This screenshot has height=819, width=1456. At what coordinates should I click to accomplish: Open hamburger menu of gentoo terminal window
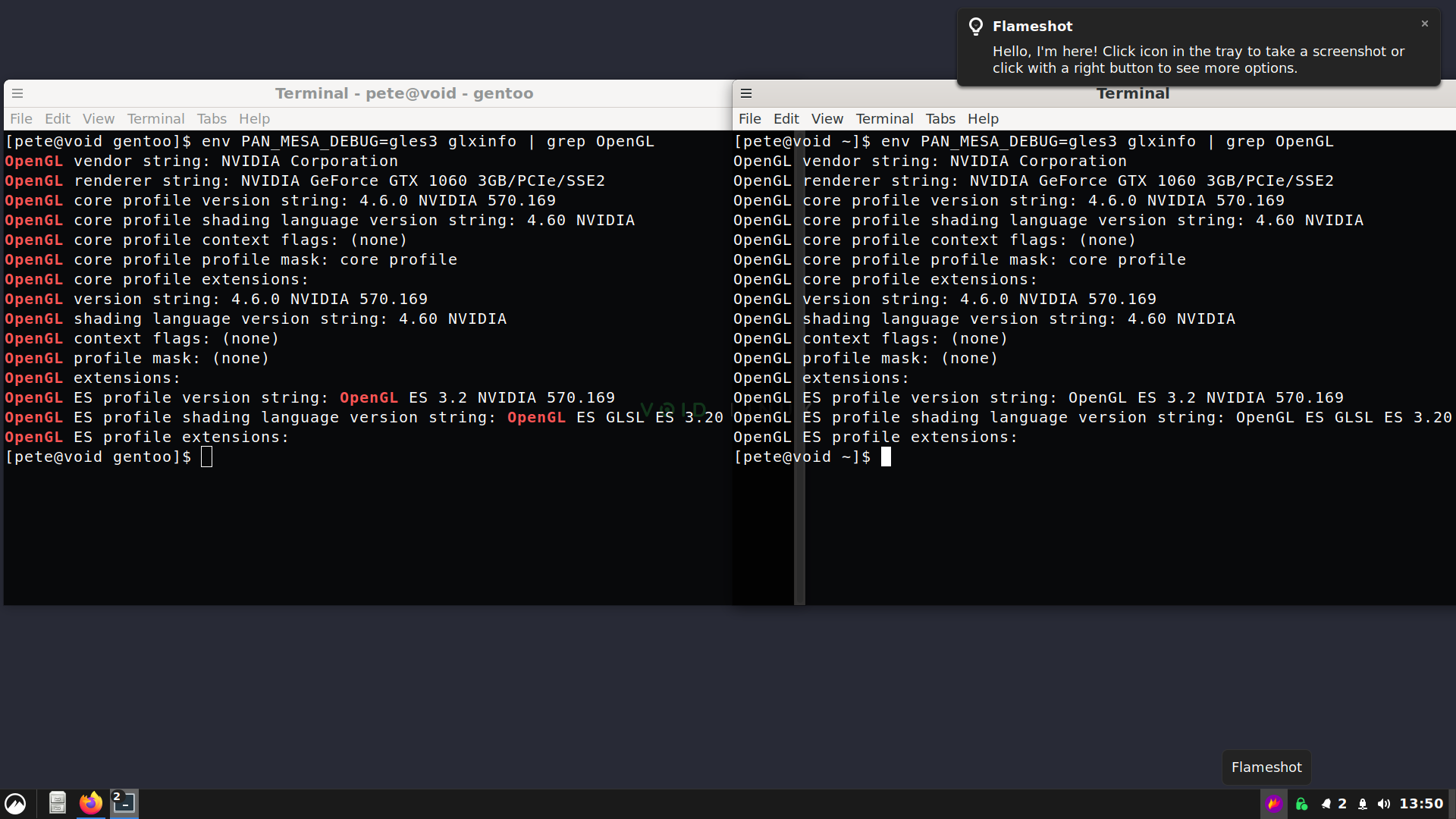pos(17,93)
